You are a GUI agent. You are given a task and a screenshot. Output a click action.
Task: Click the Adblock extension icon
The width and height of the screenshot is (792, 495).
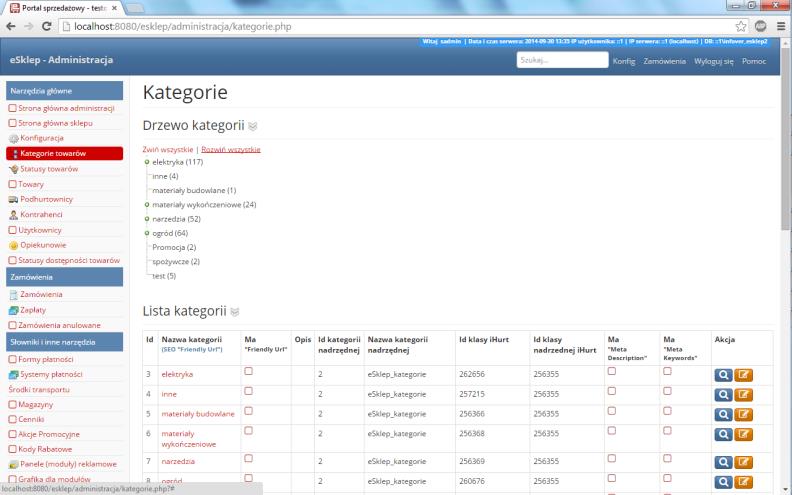(x=760, y=26)
